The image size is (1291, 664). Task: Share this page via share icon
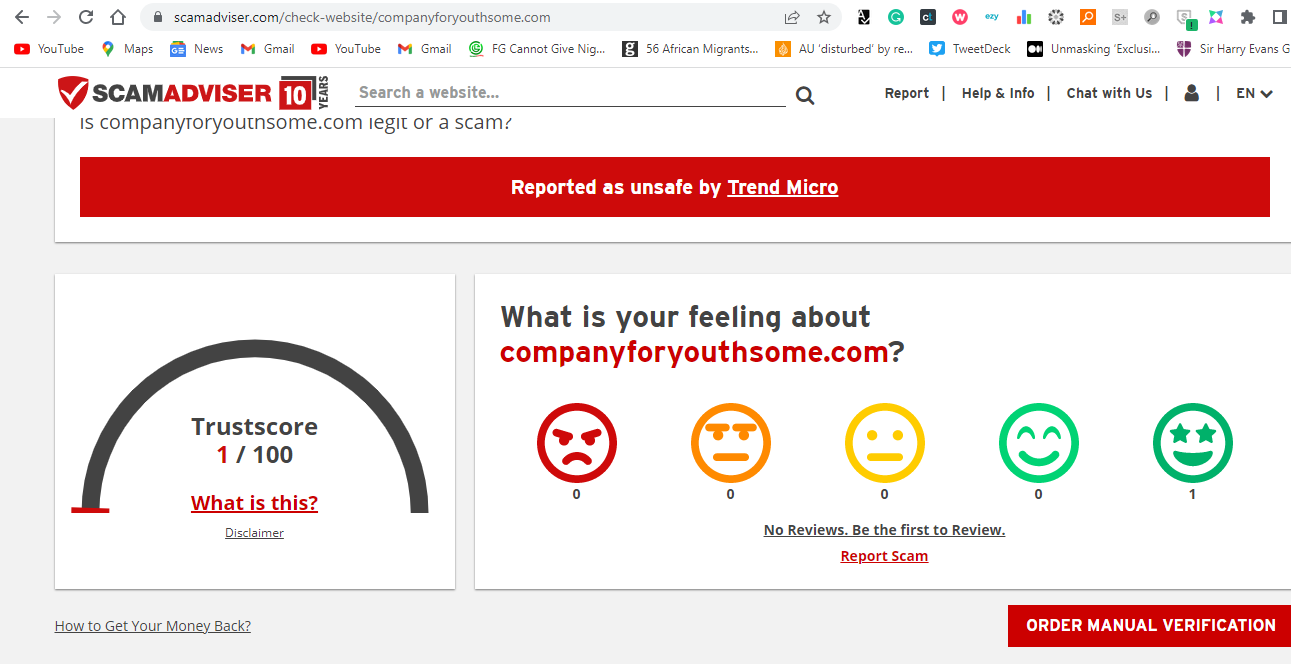(792, 17)
